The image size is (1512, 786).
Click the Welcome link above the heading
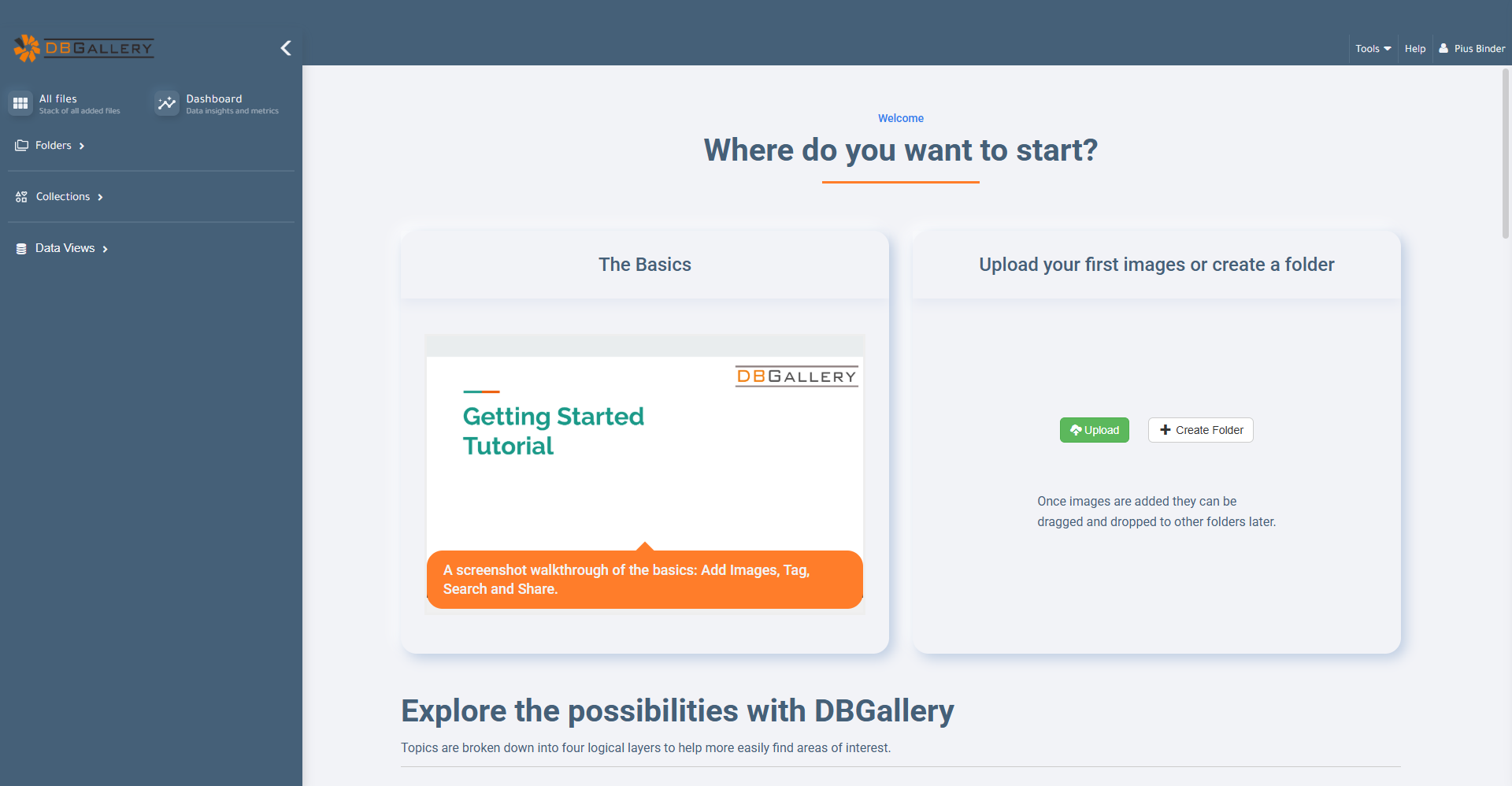pyautogui.click(x=901, y=118)
